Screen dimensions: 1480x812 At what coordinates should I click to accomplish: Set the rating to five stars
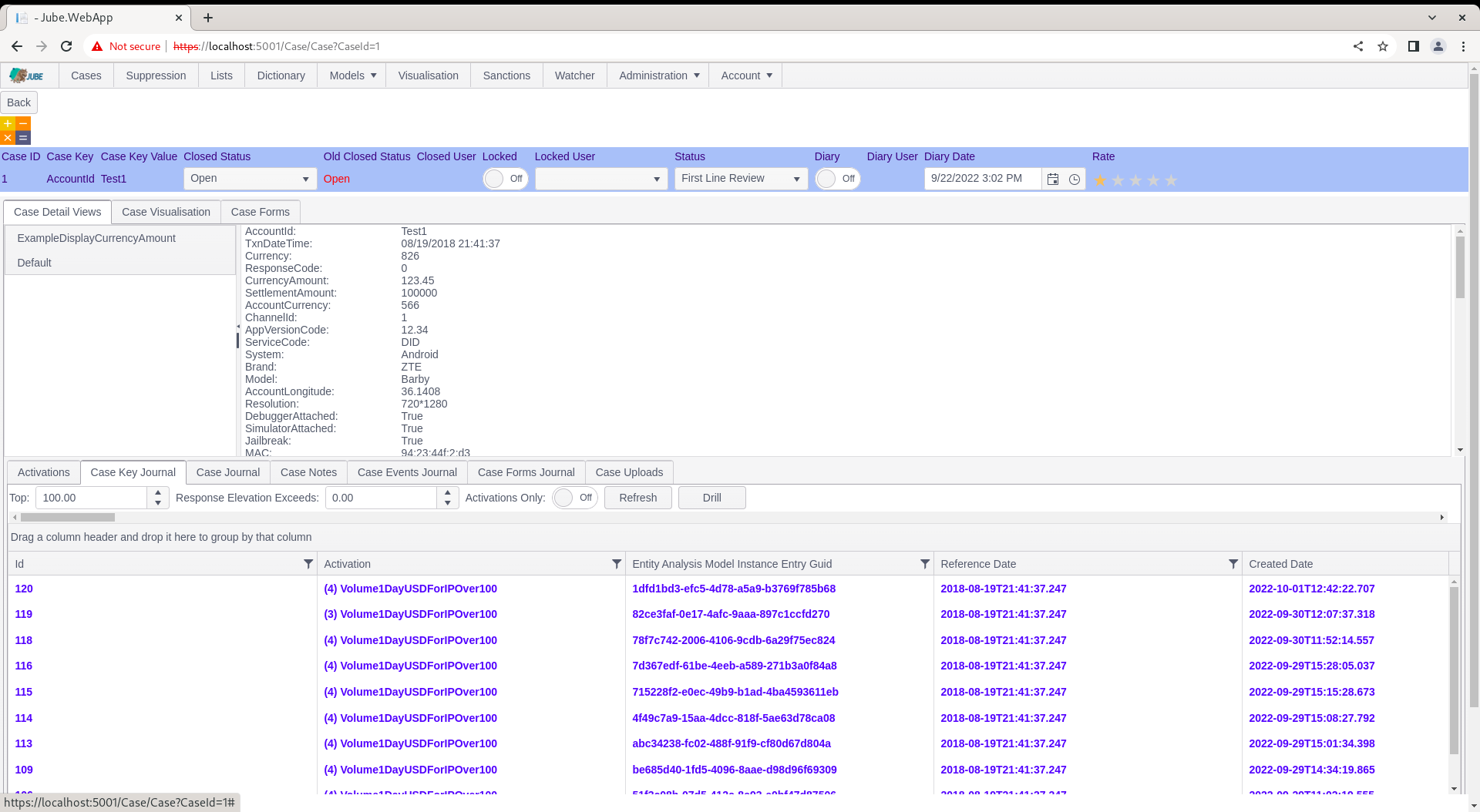(x=1171, y=180)
